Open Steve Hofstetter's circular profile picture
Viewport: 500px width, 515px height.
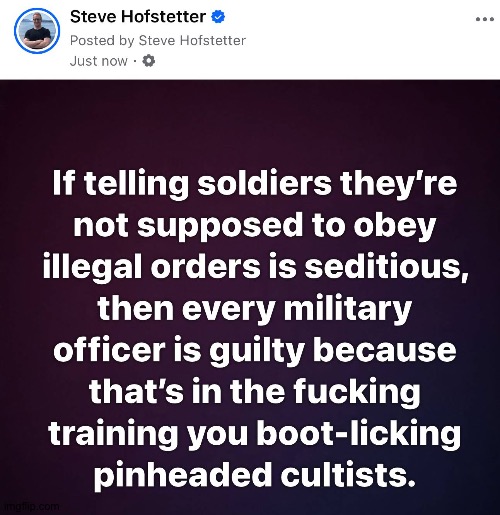tap(37, 31)
